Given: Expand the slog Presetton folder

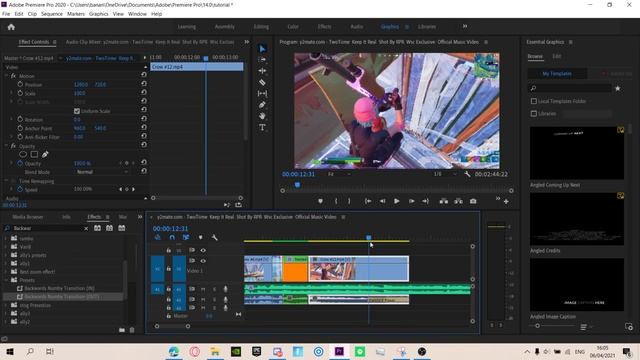Looking at the screenshot, I should click(6, 305).
